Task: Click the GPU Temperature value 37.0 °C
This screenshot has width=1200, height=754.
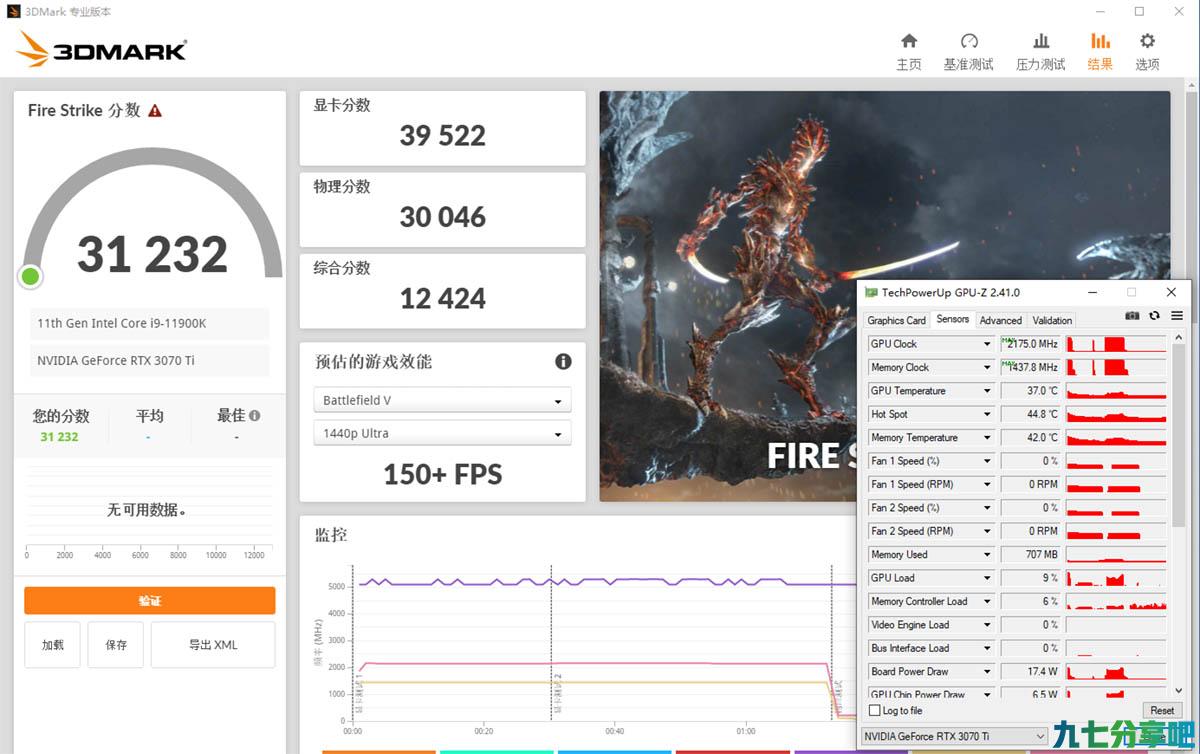Action: [x=1030, y=391]
